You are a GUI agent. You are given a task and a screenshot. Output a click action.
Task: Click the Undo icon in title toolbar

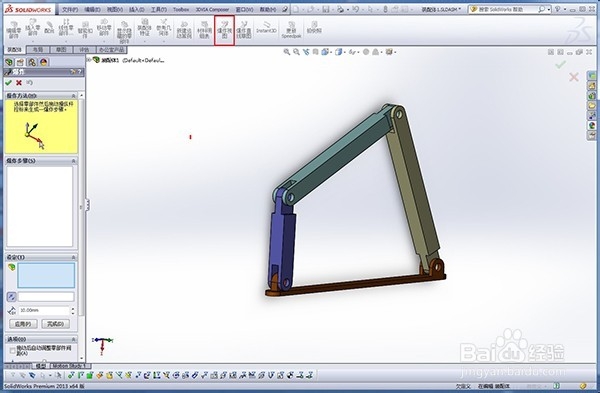coord(355,9)
